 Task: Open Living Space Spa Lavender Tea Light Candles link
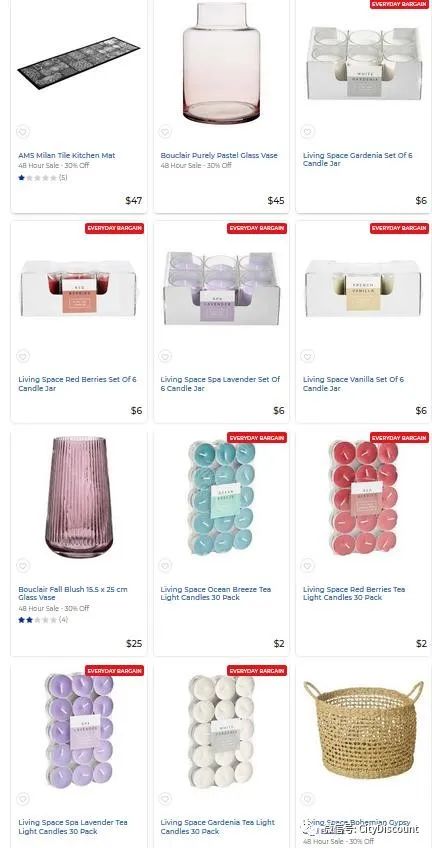click(73, 826)
